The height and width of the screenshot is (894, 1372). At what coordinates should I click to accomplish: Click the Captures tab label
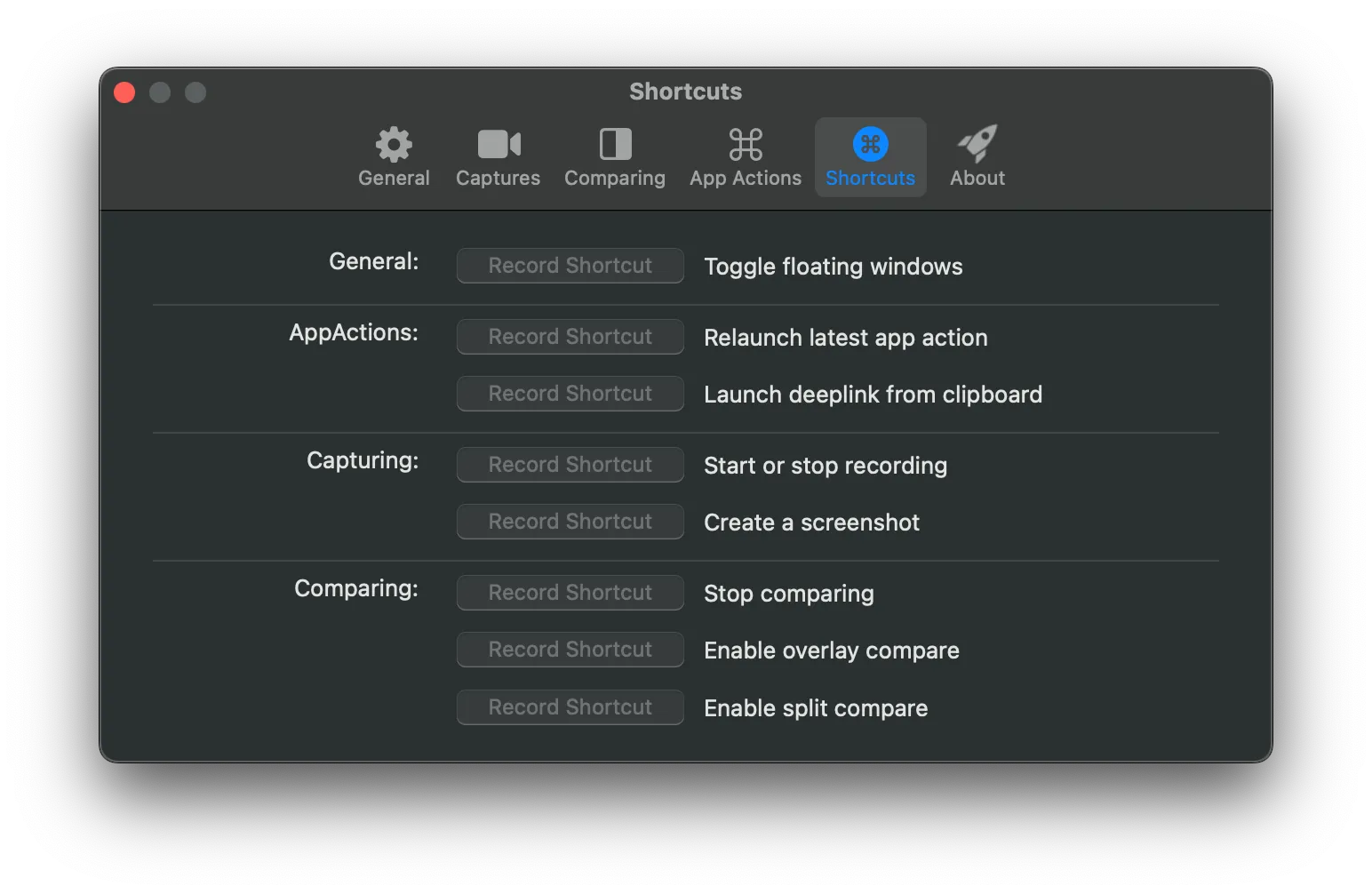coord(499,179)
